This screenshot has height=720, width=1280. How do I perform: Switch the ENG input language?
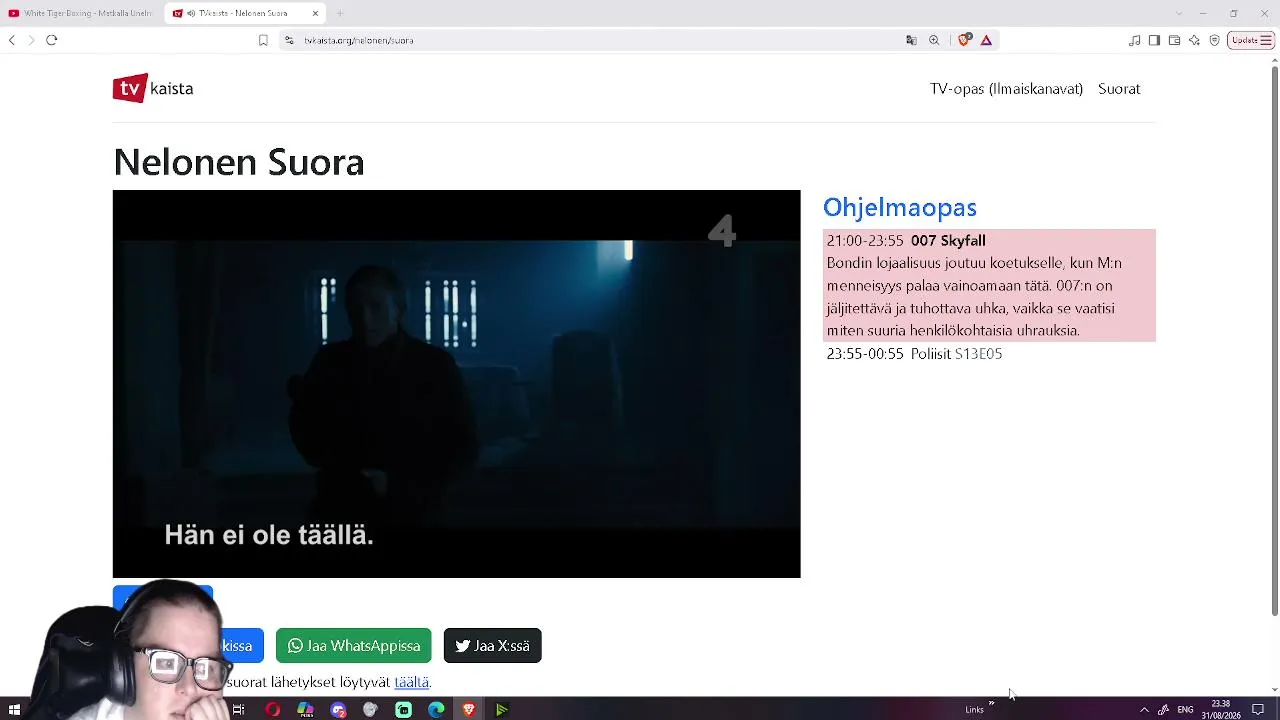(x=1185, y=710)
